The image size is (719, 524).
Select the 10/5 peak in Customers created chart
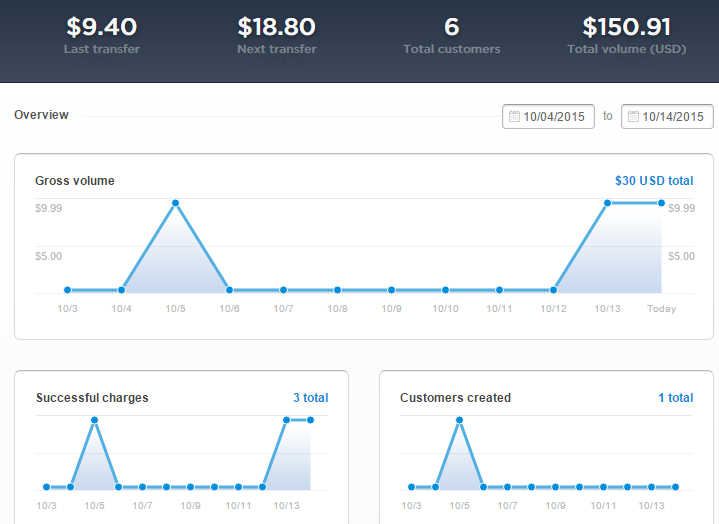459,420
